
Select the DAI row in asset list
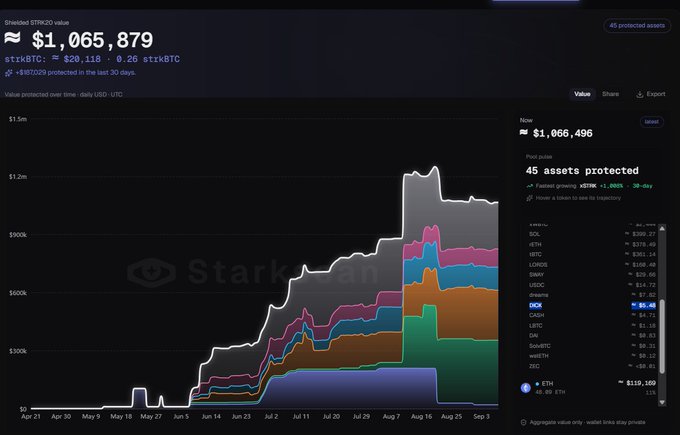(592, 336)
